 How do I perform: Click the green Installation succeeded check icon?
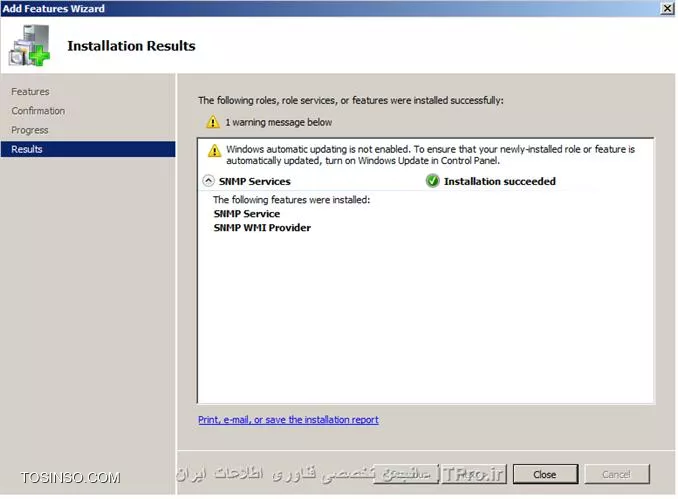pos(432,181)
